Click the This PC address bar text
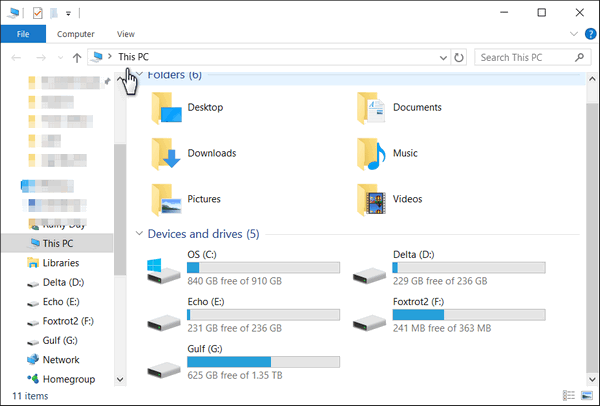 click(x=133, y=57)
